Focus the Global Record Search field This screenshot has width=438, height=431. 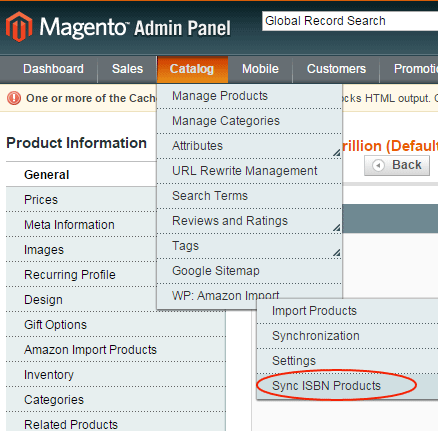coord(350,21)
